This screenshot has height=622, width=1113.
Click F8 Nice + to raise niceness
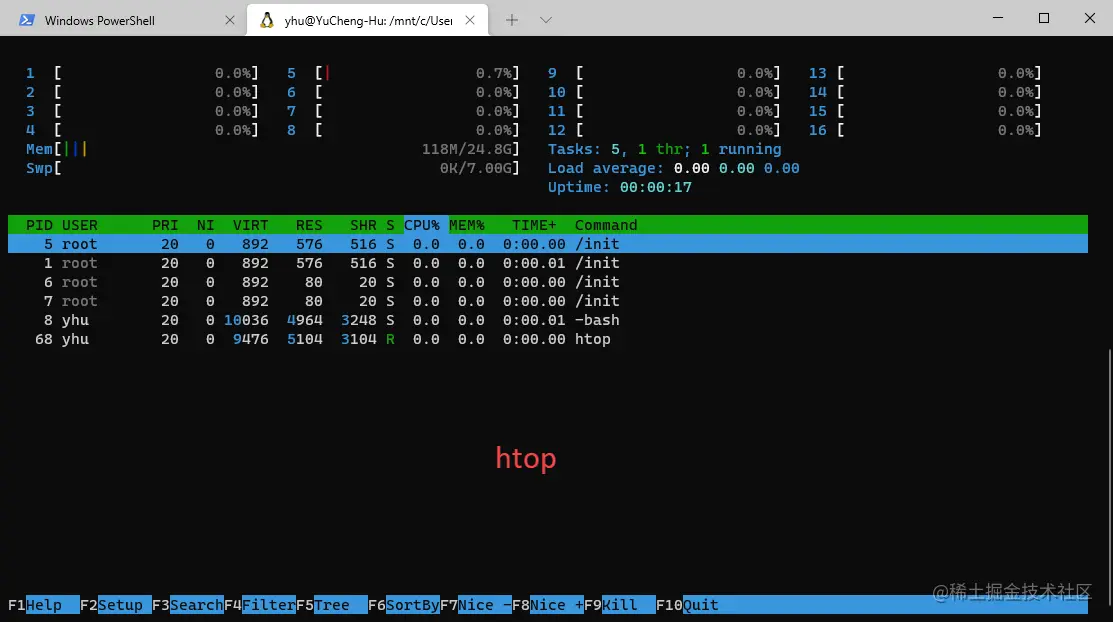tap(548, 605)
